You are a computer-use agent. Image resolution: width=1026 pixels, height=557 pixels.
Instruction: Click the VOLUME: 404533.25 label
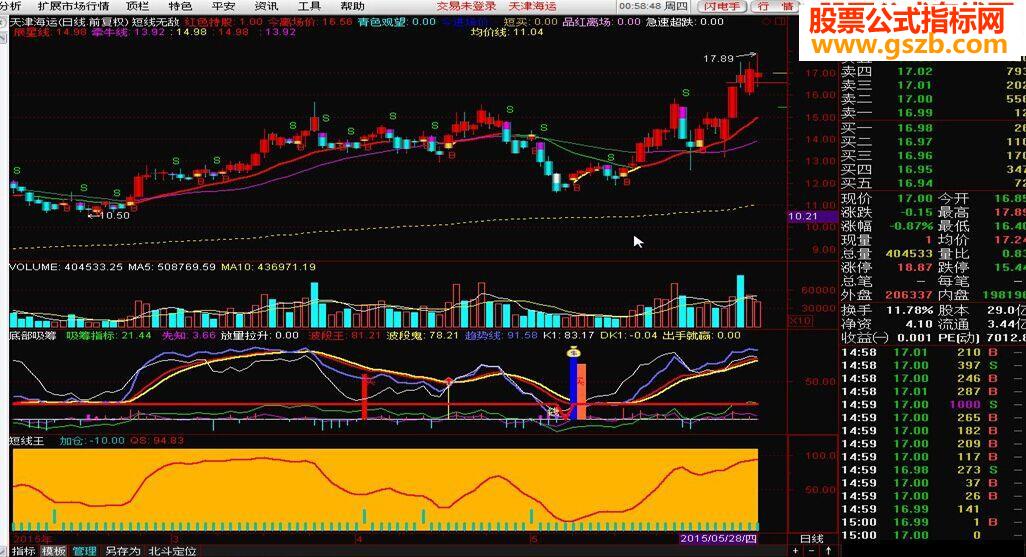tap(67, 267)
